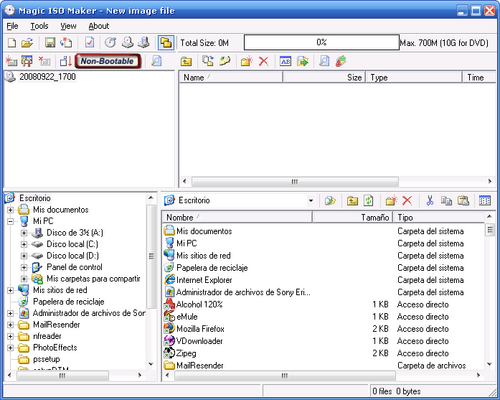The image size is (500, 400).
Task: Click the protected session keys icon
Action: click(x=27, y=61)
